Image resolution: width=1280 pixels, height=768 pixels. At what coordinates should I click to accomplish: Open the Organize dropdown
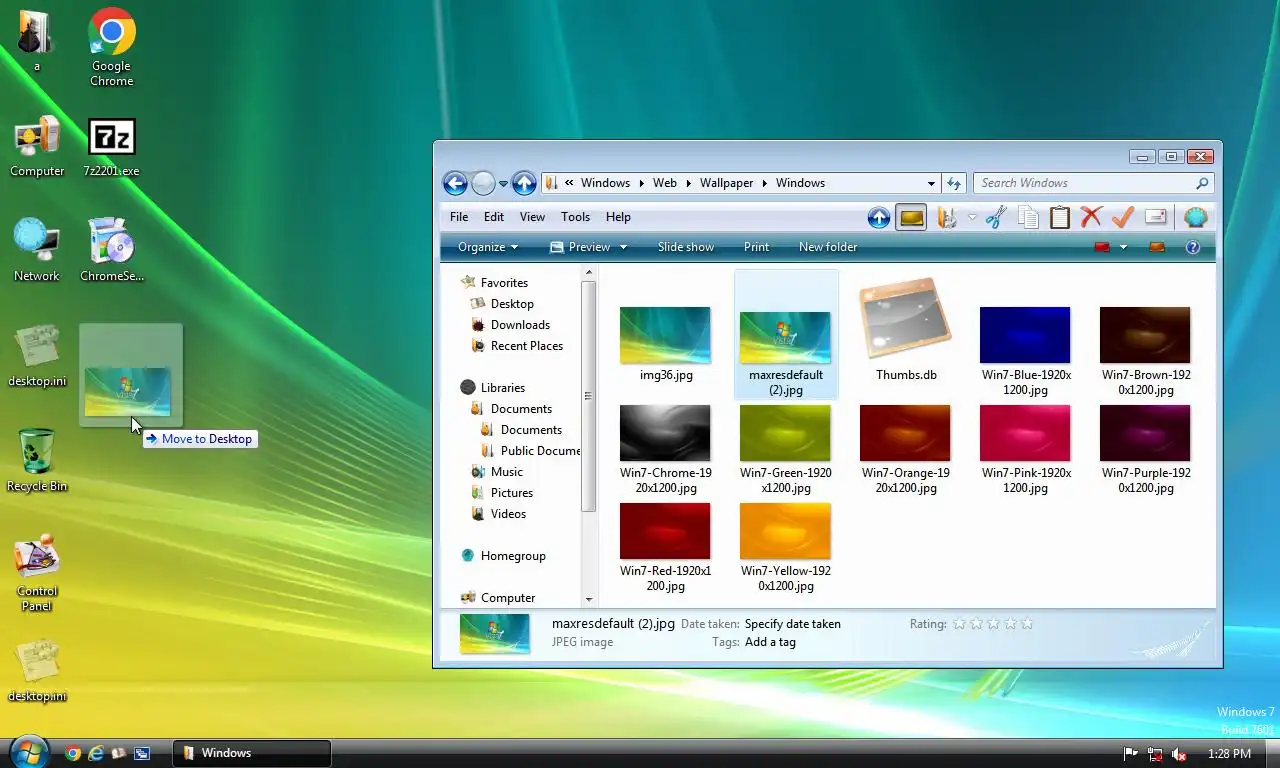[x=488, y=247]
